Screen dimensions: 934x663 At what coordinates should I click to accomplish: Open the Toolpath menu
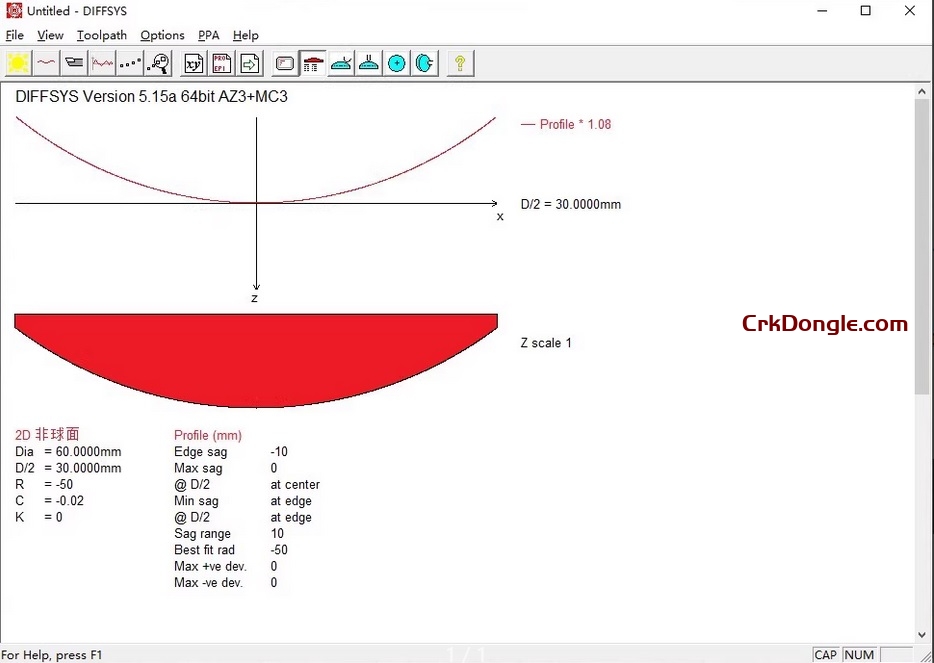101,35
